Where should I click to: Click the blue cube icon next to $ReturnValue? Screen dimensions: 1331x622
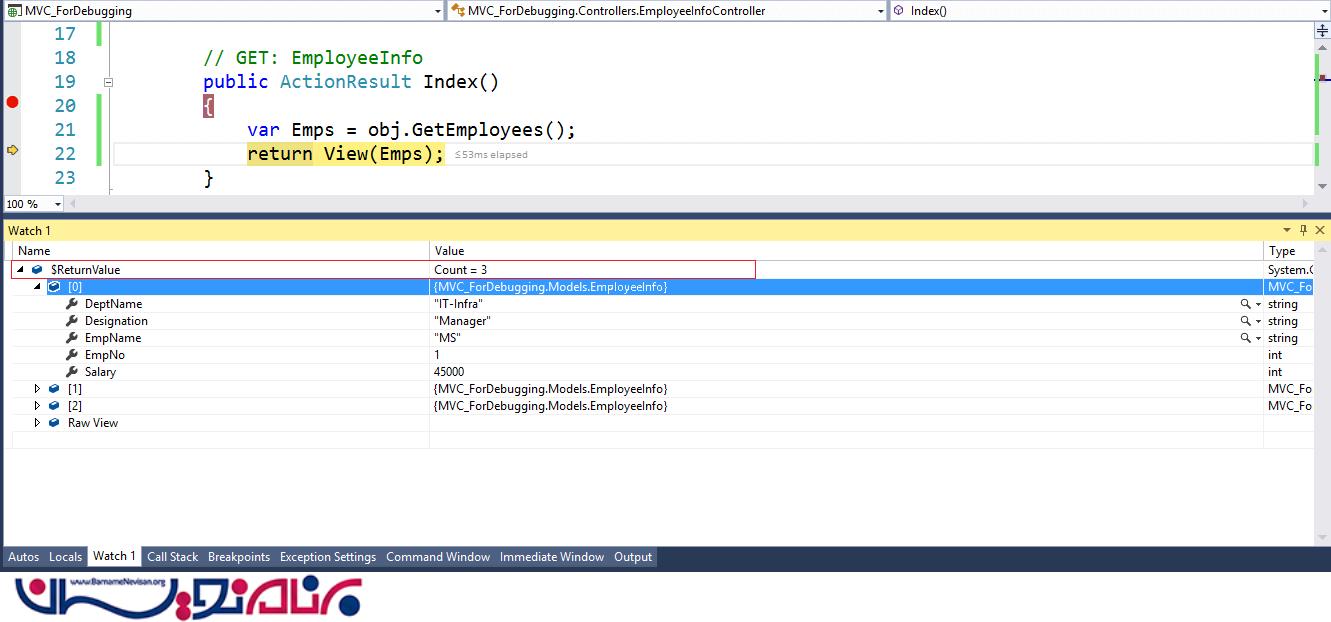pos(37,270)
